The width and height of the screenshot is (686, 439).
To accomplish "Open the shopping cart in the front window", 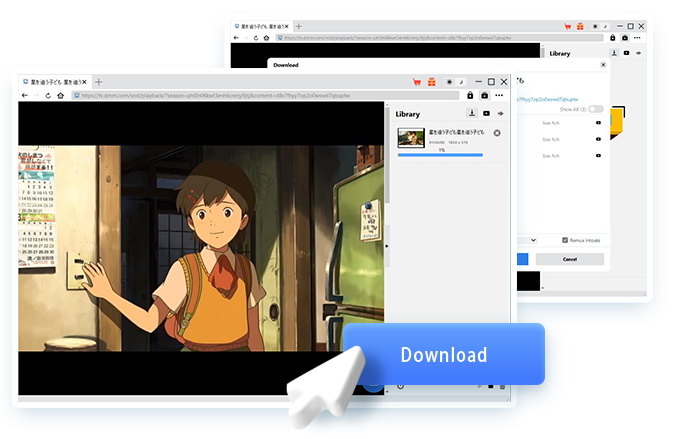I will pyautogui.click(x=417, y=82).
